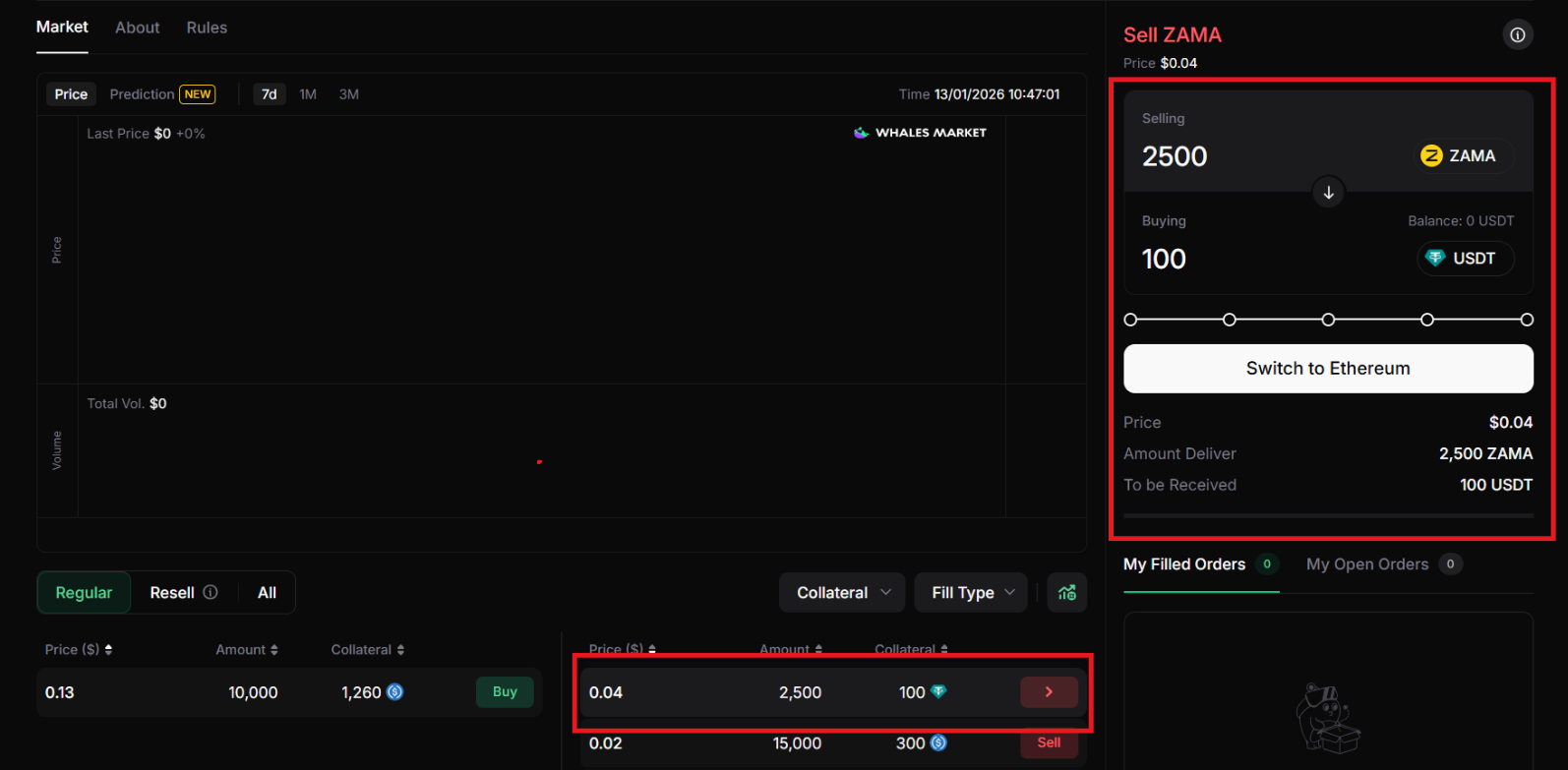1568x770 pixels.
Task: Click the chart toggle icon beside Fill Type
Action: click(x=1067, y=592)
